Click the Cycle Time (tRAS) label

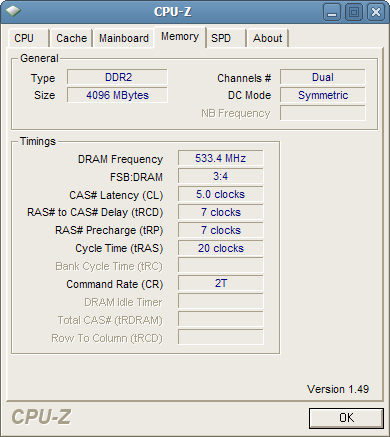[119, 249]
